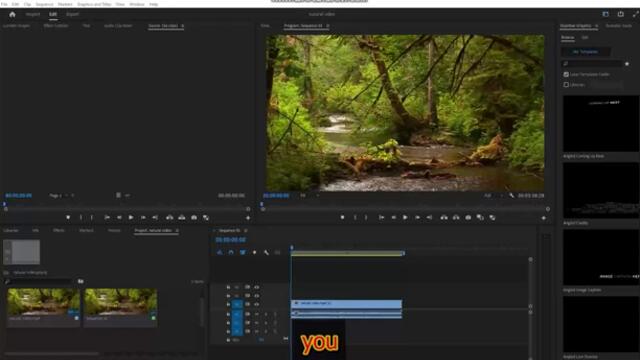Open Program monitor settings wrench
Screen dimensions: 640x360
[511, 196]
